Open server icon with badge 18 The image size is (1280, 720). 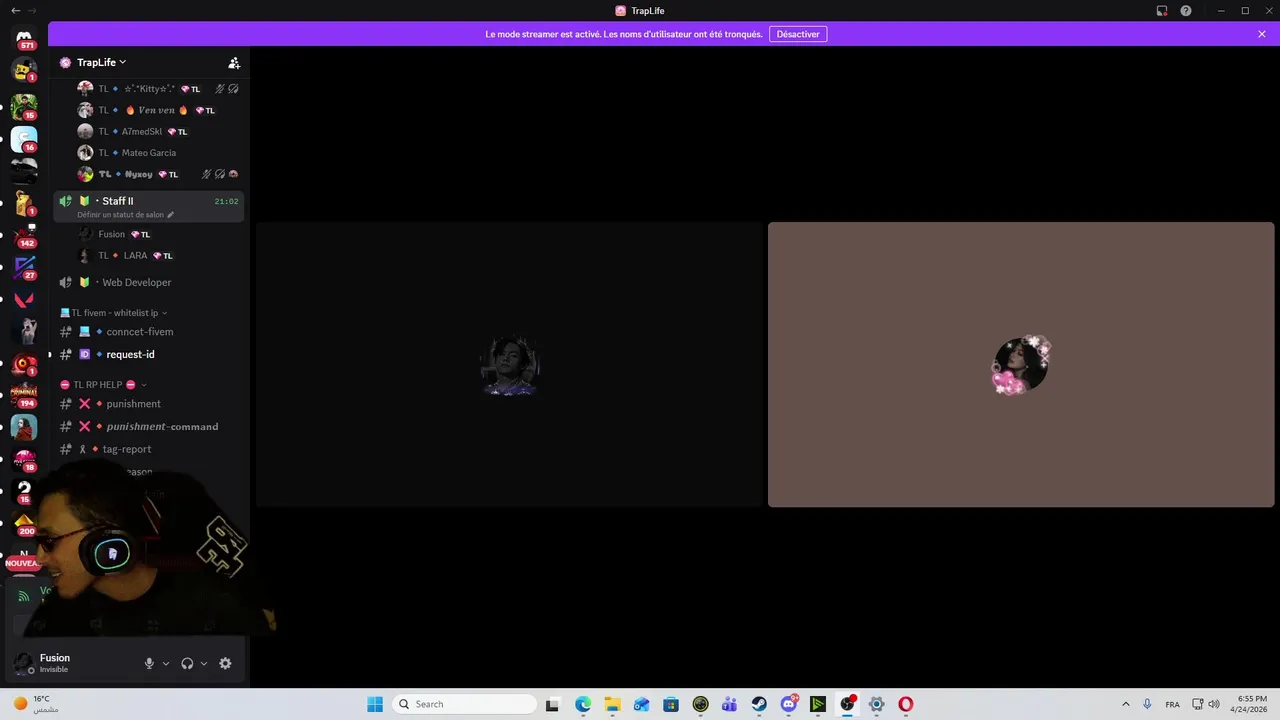point(24,459)
